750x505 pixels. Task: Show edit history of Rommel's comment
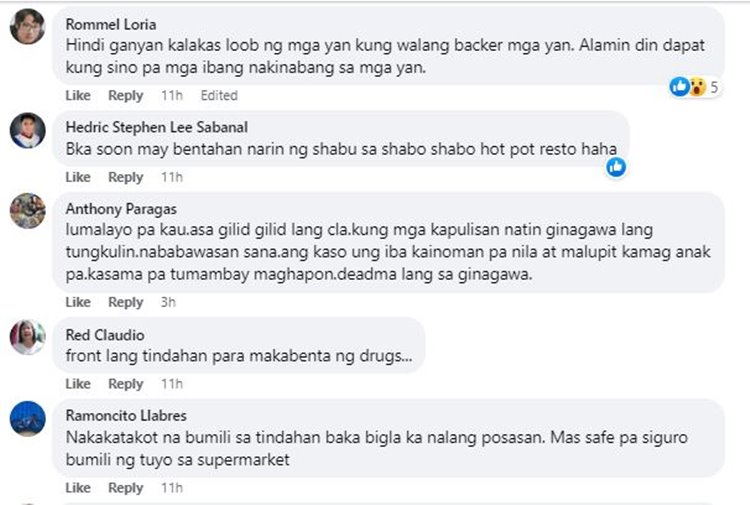coord(219,96)
